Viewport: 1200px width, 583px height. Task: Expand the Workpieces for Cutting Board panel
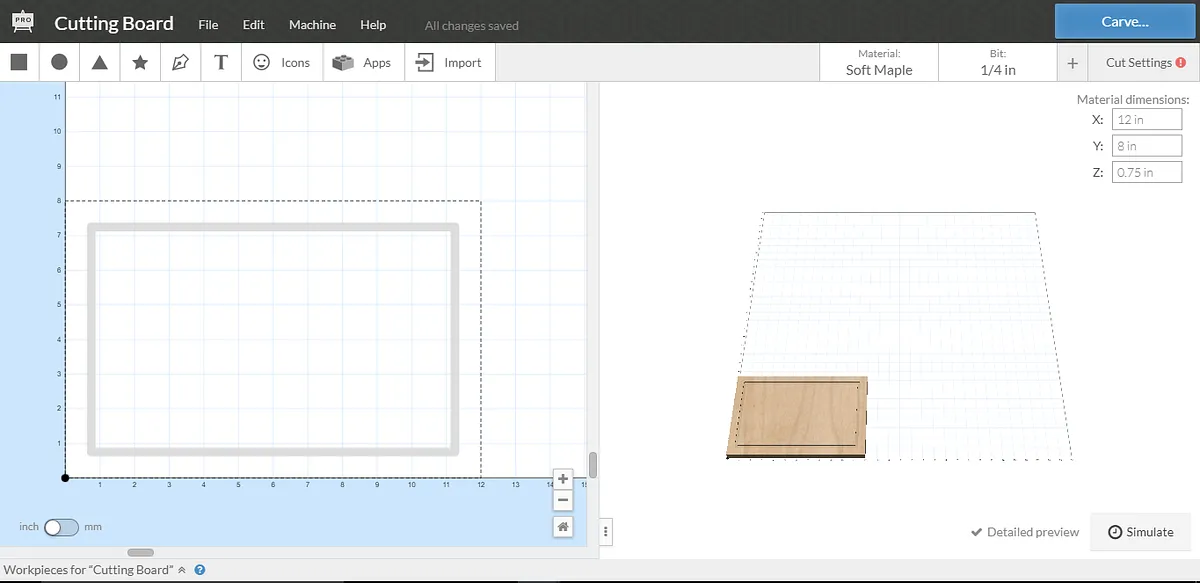[182, 570]
